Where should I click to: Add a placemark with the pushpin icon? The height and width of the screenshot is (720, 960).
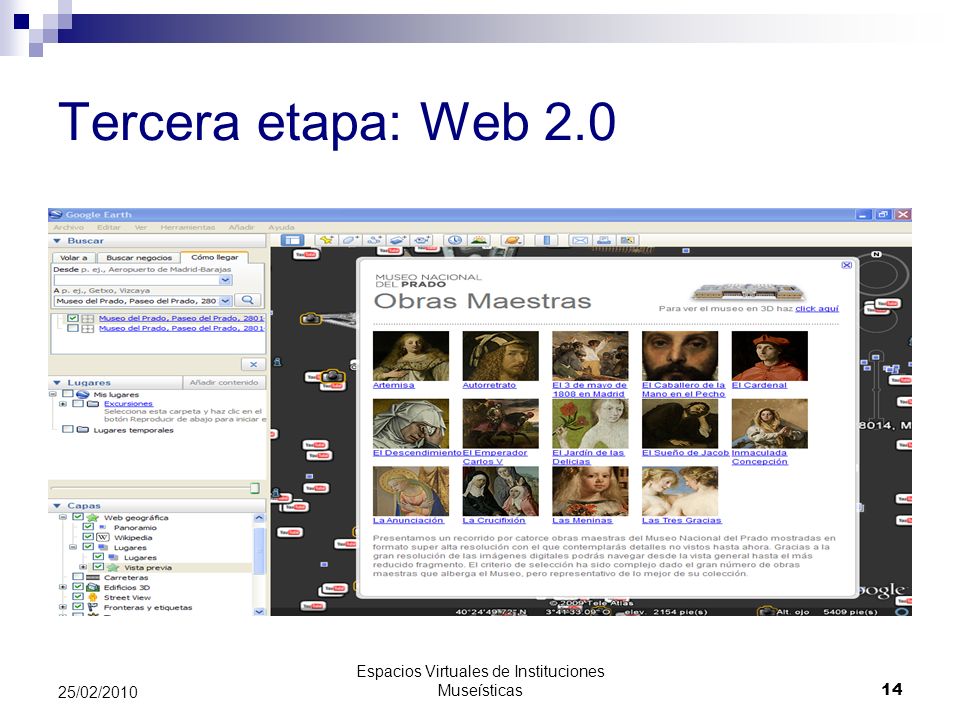(326, 240)
